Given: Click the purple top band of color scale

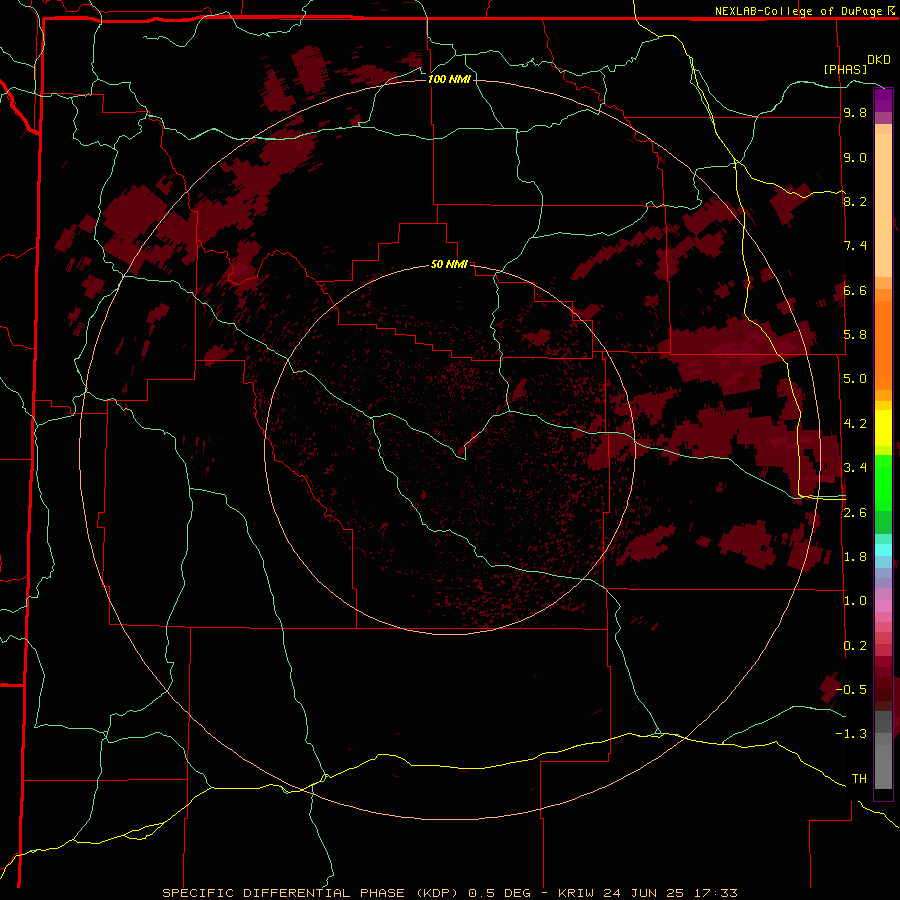Looking at the screenshot, I should pos(883,100).
